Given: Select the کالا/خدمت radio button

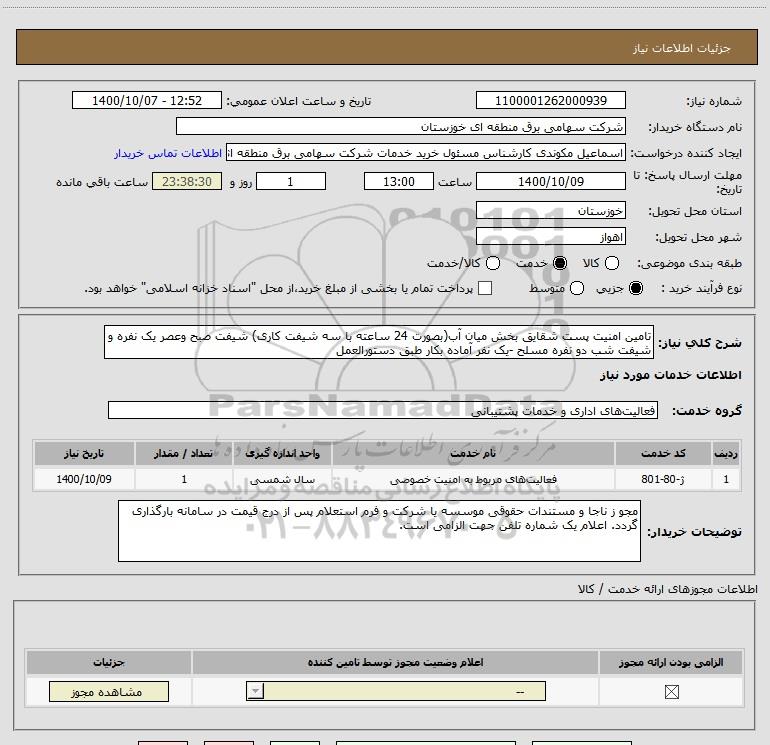Looking at the screenshot, I should point(493,263).
